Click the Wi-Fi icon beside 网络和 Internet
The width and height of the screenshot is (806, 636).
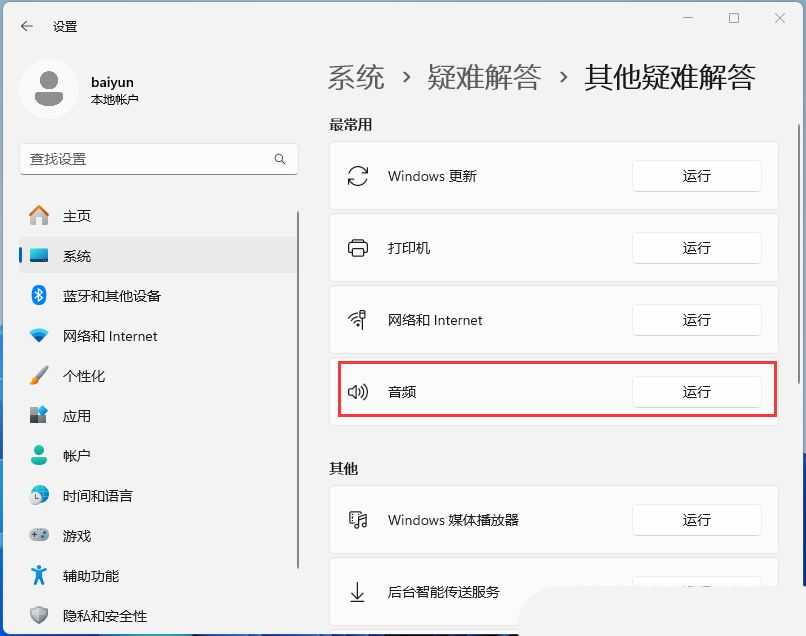tap(357, 320)
